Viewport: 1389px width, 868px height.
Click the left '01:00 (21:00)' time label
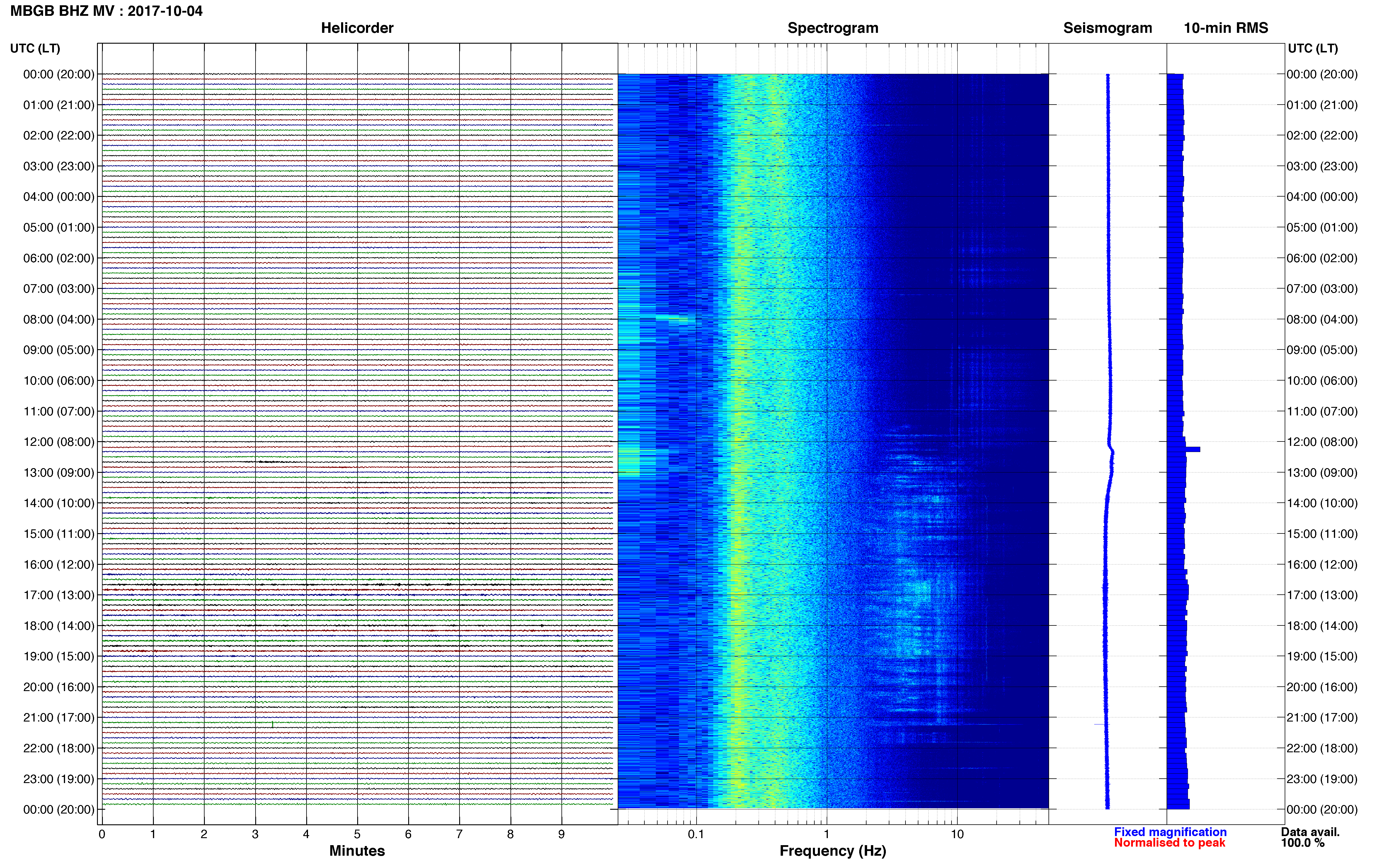coord(59,105)
